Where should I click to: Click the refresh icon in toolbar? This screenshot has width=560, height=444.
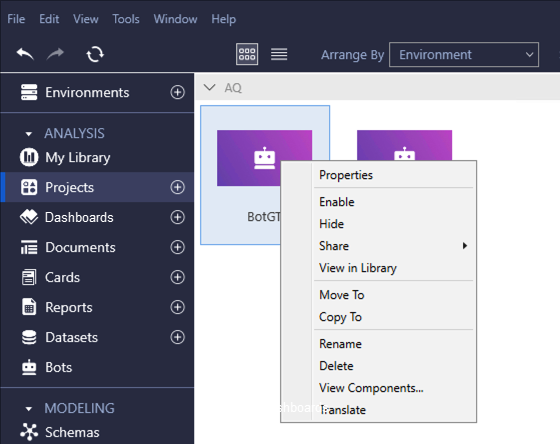click(95, 54)
